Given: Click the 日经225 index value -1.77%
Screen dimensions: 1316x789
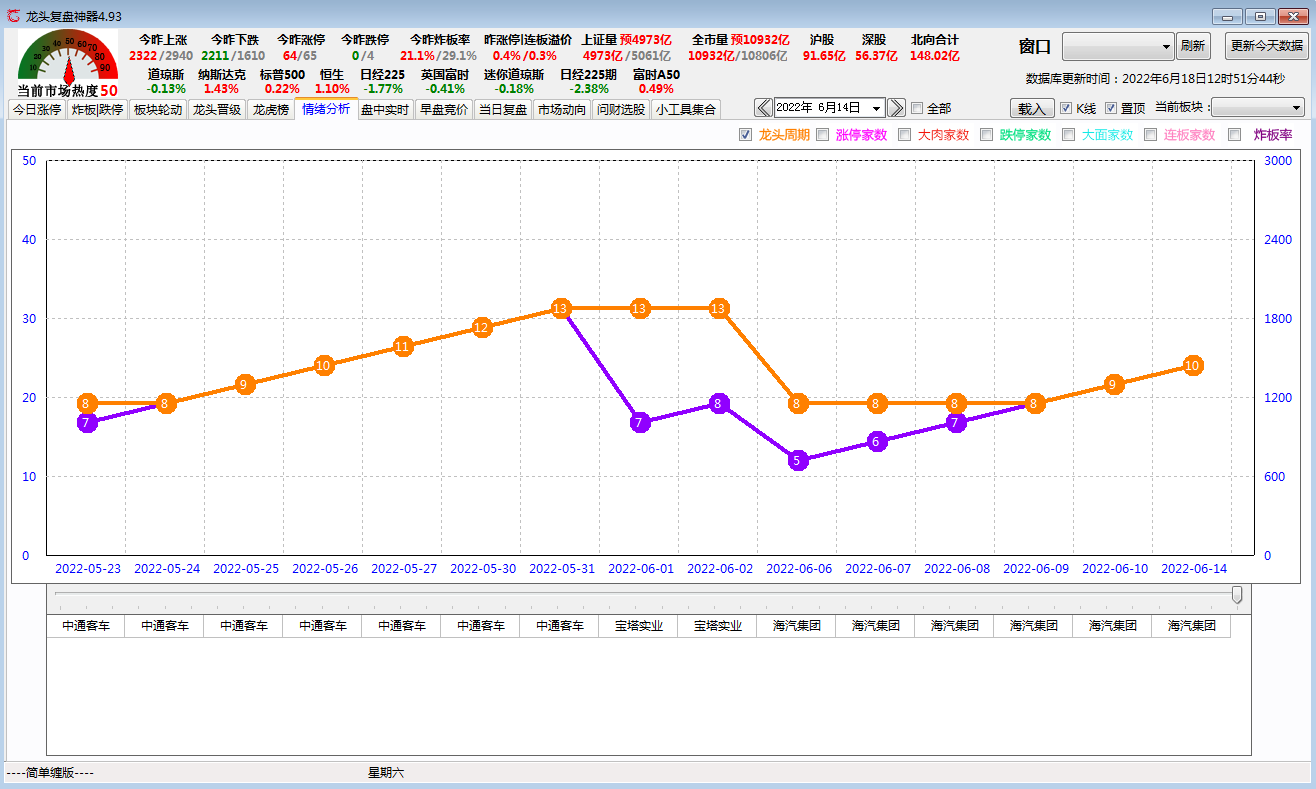Looking at the screenshot, I should tap(383, 89).
